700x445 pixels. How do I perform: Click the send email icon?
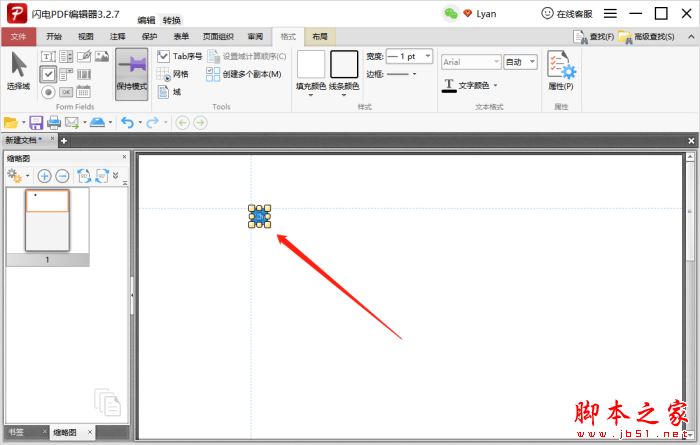(x=72, y=122)
